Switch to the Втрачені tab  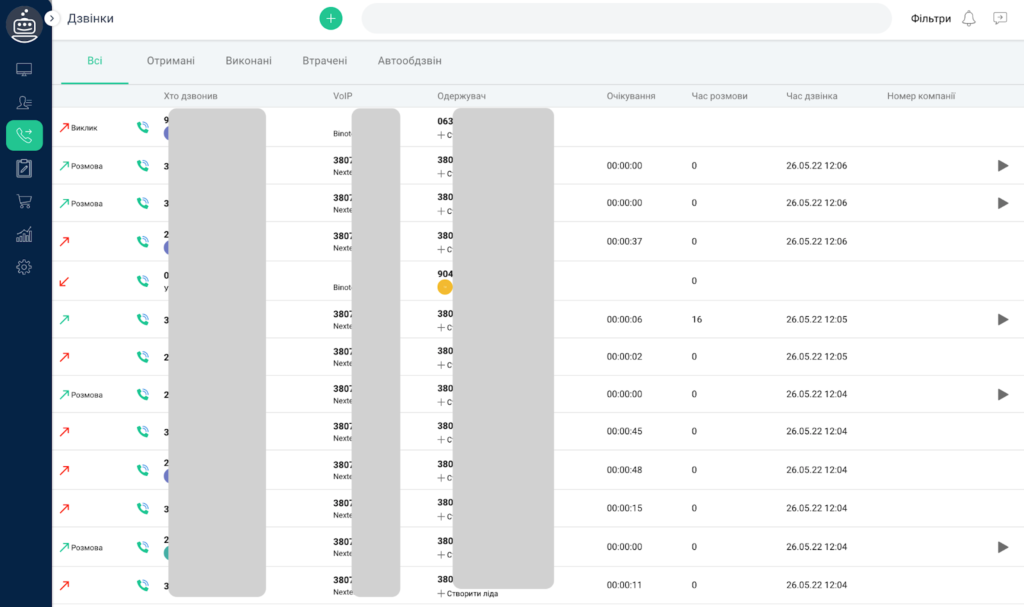324,61
